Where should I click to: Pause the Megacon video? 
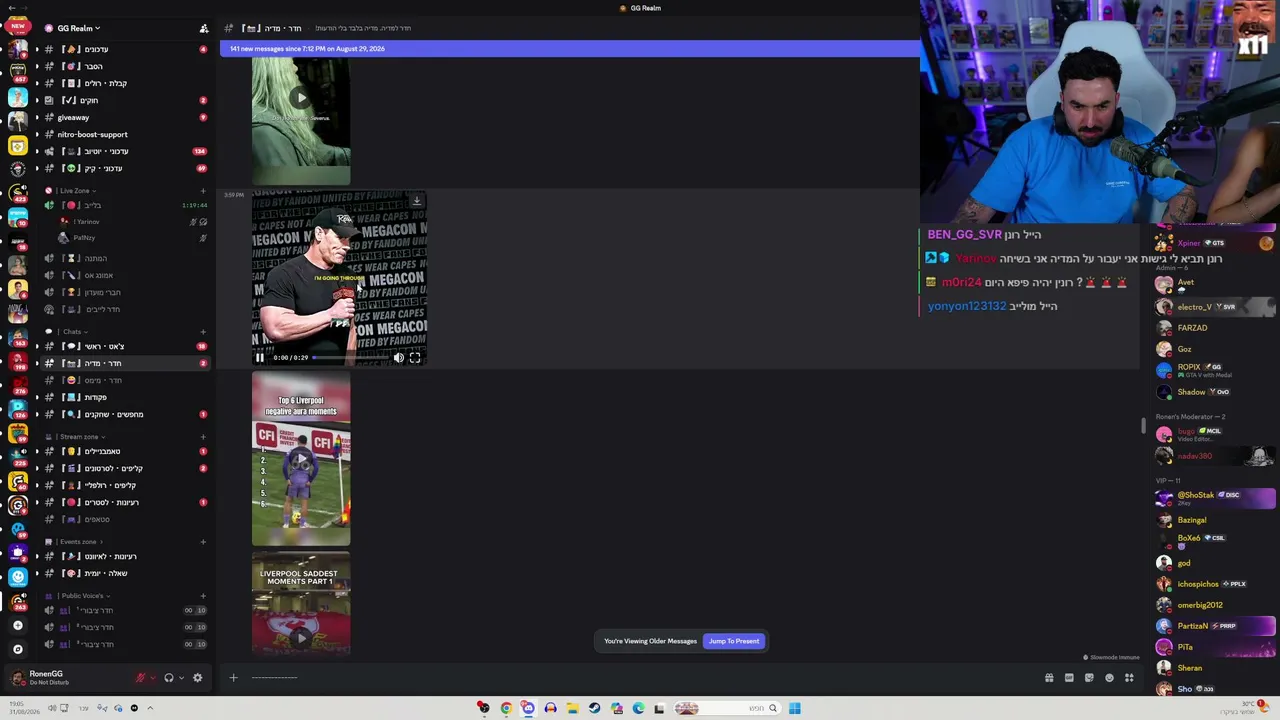pyautogui.click(x=260, y=357)
